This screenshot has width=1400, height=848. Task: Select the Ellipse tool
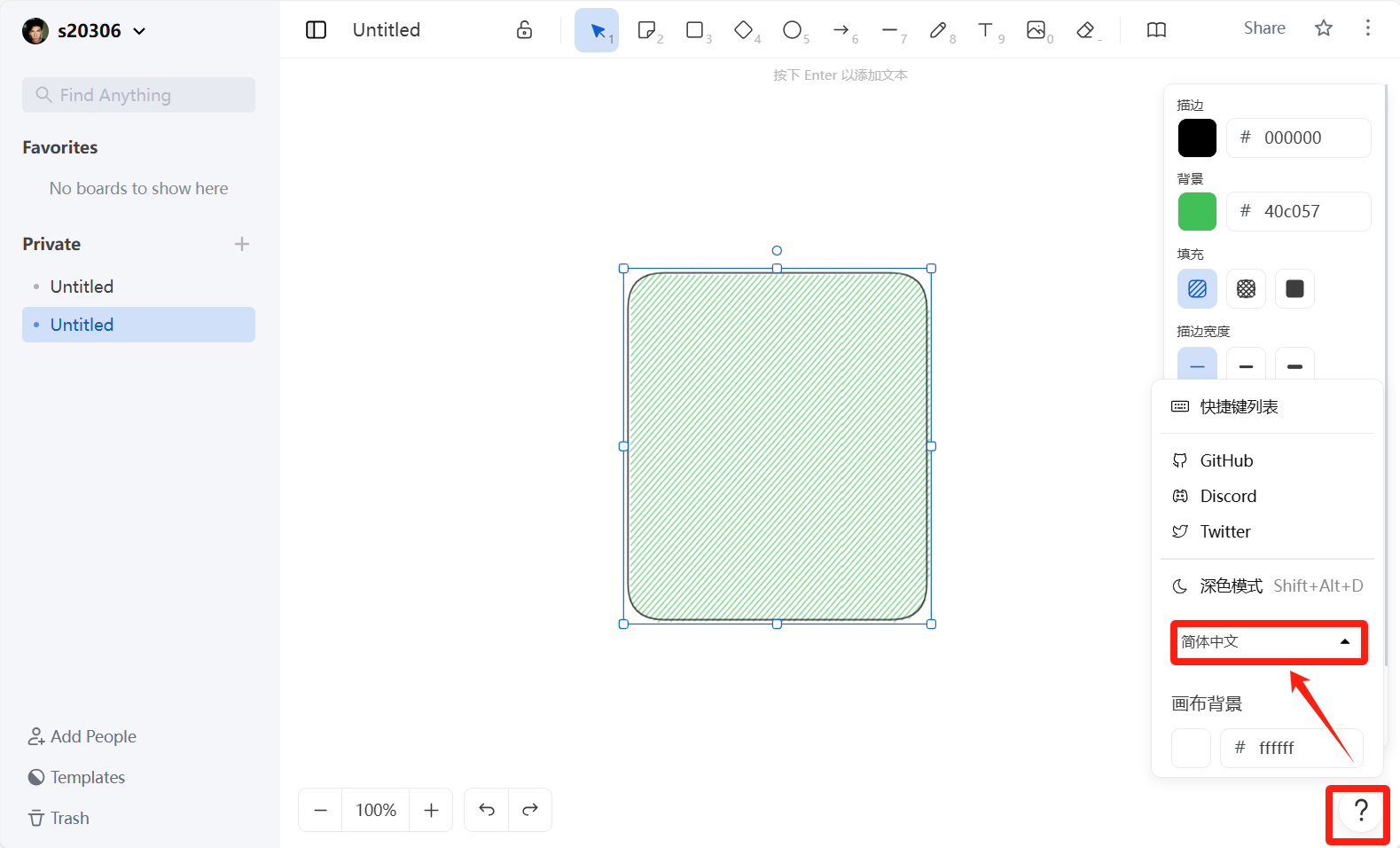coord(793,30)
